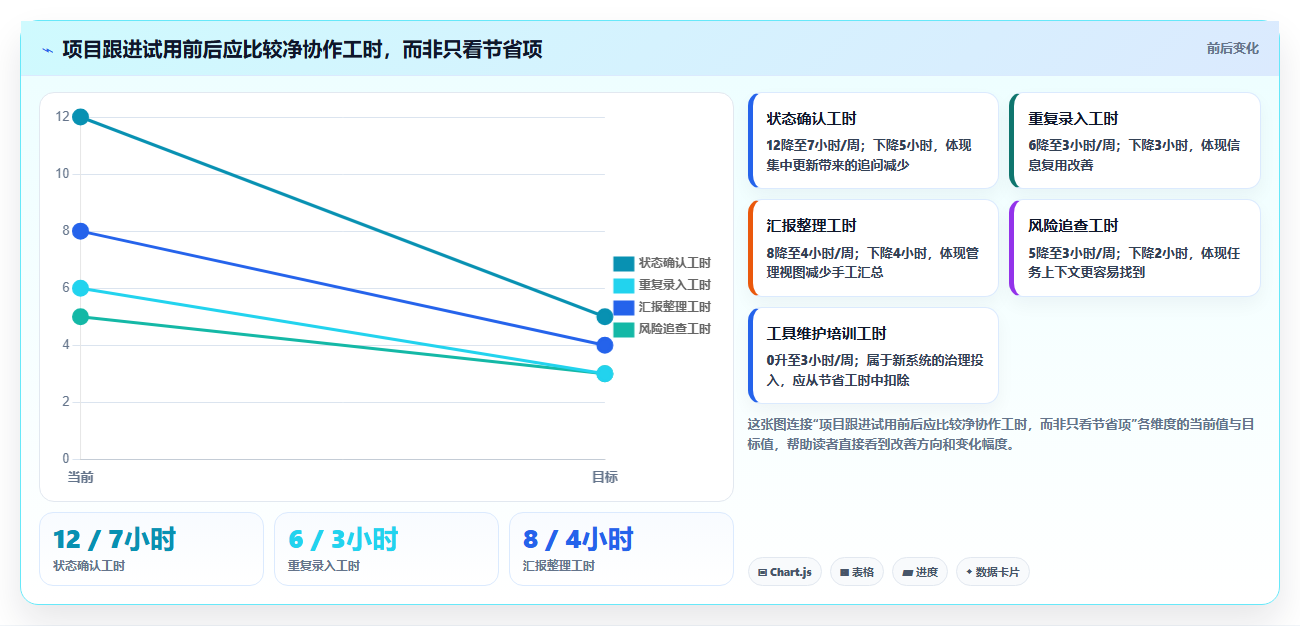Select the blue 目标 data point at value 4
This screenshot has width=1300, height=626.
coord(605,345)
